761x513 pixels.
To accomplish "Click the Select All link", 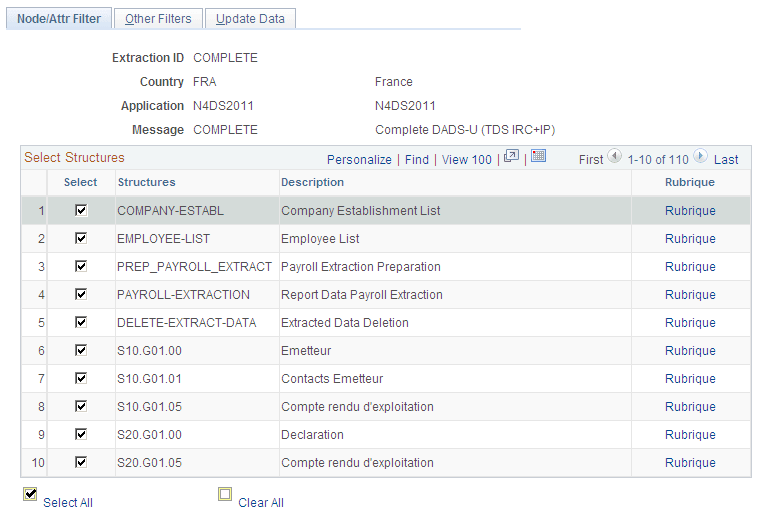I will tap(68, 503).
